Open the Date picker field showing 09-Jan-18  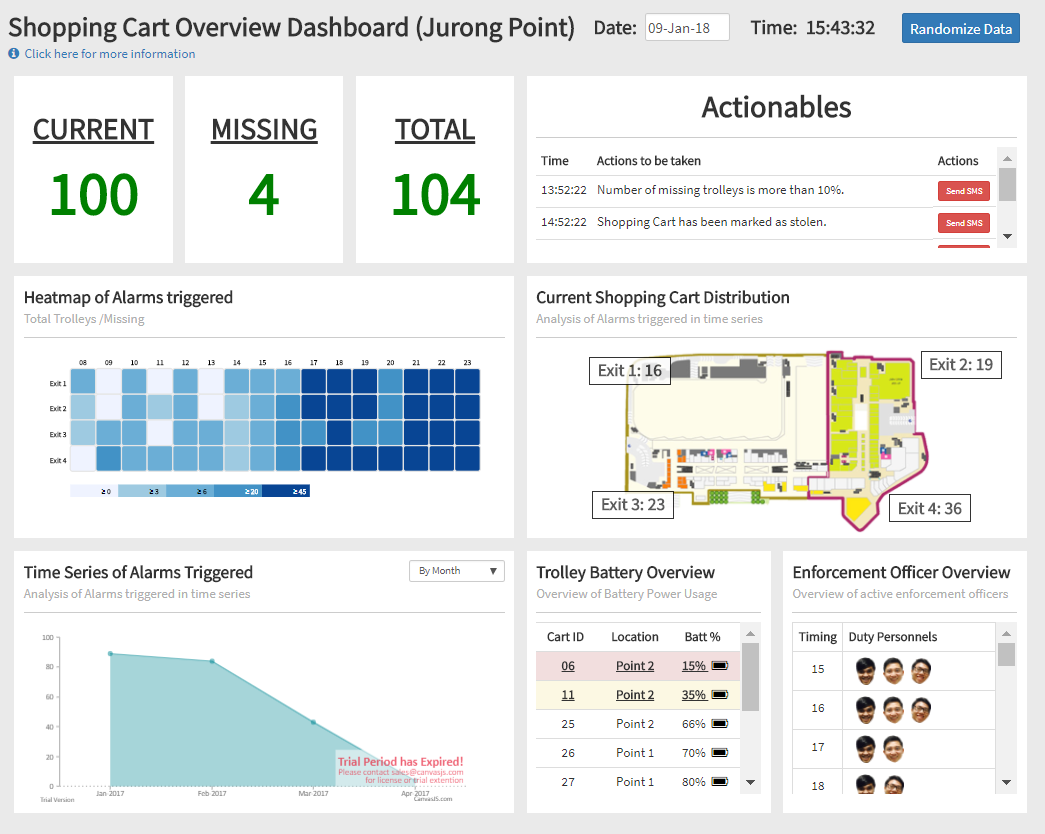pos(687,28)
